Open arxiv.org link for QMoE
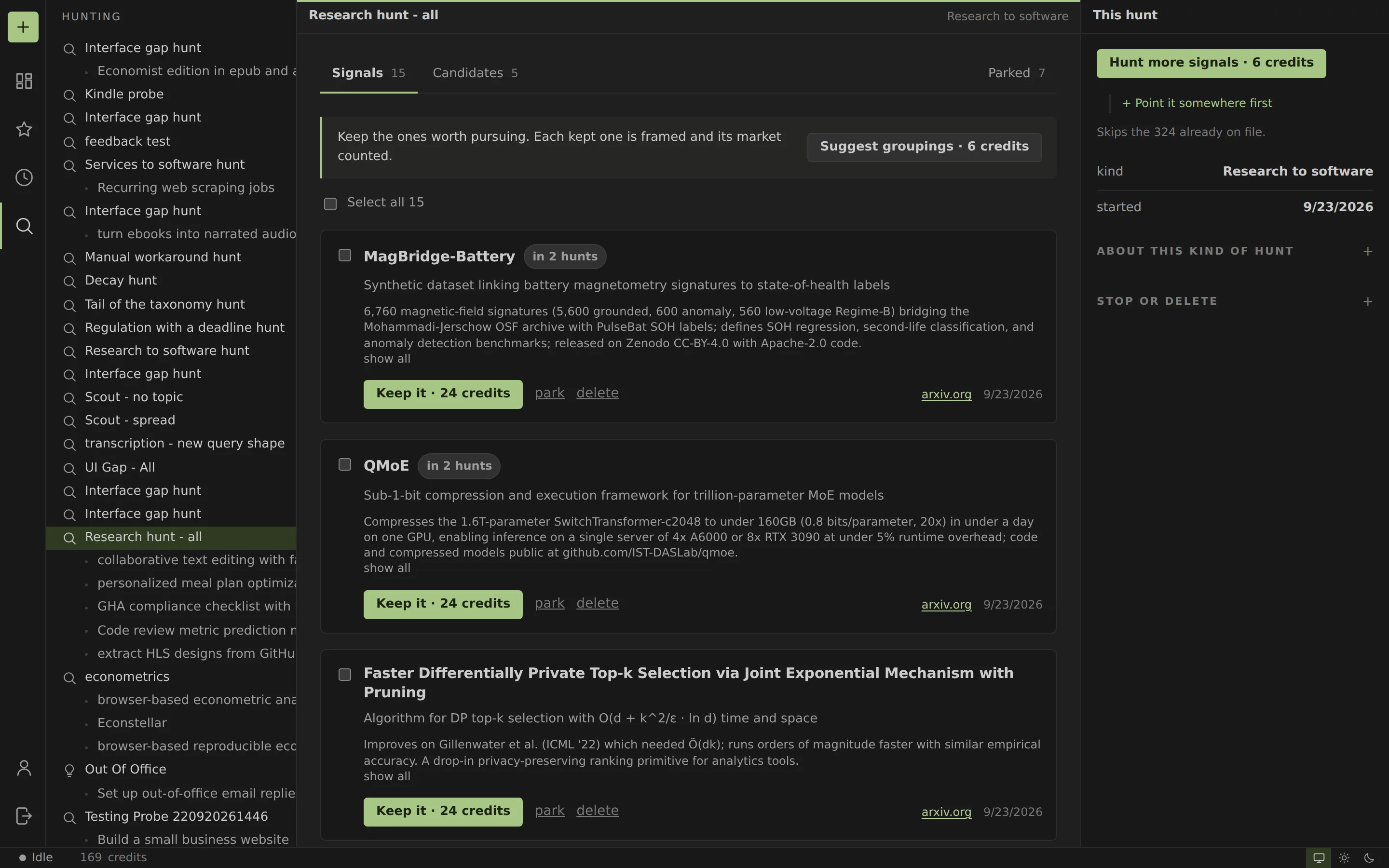The height and width of the screenshot is (868, 1389). (x=946, y=605)
